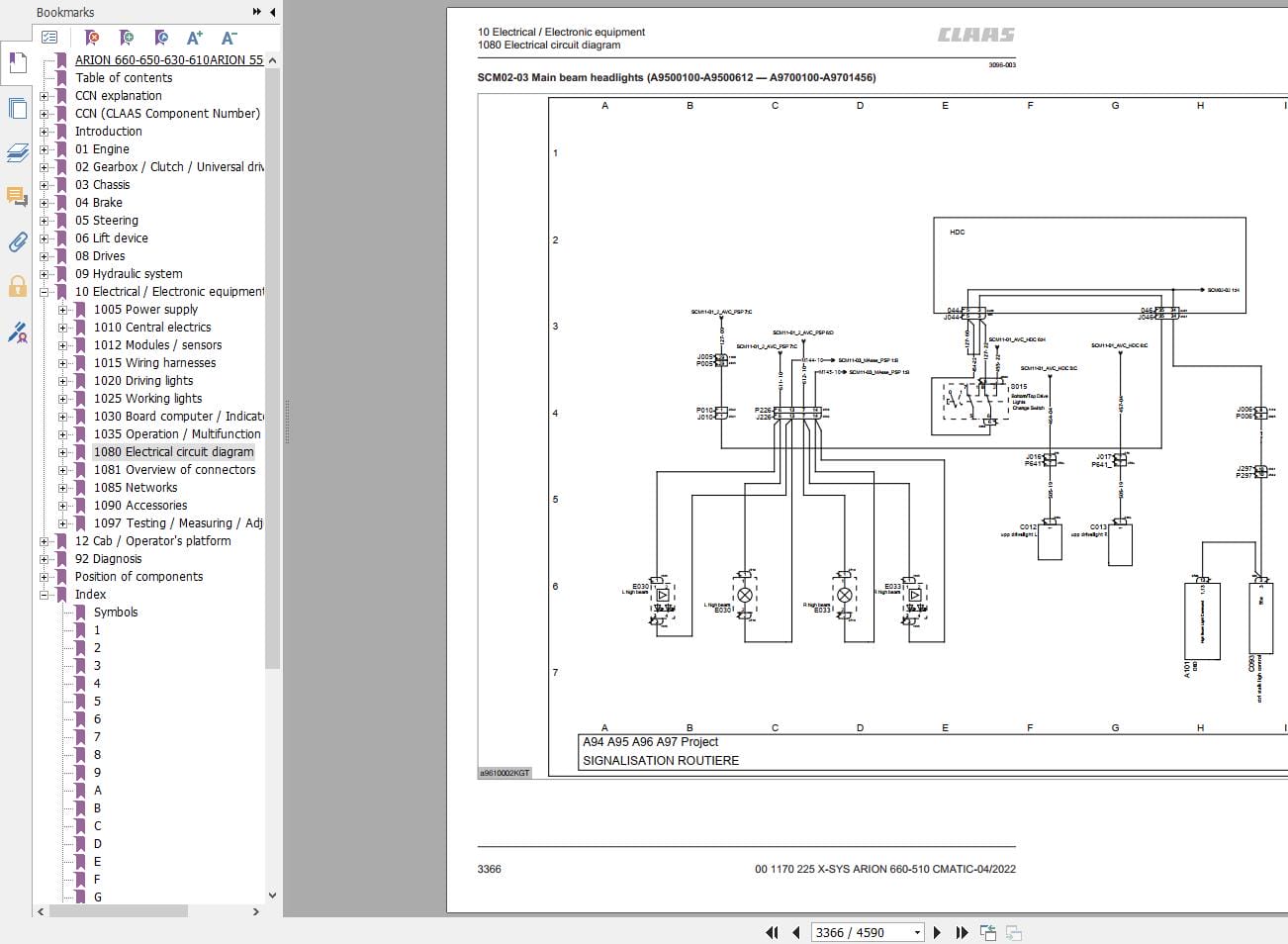This screenshot has height=944, width=1288.
Task: Click the bookmarks horizontal scrollbar right arrow
Action: click(x=256, y=911)
